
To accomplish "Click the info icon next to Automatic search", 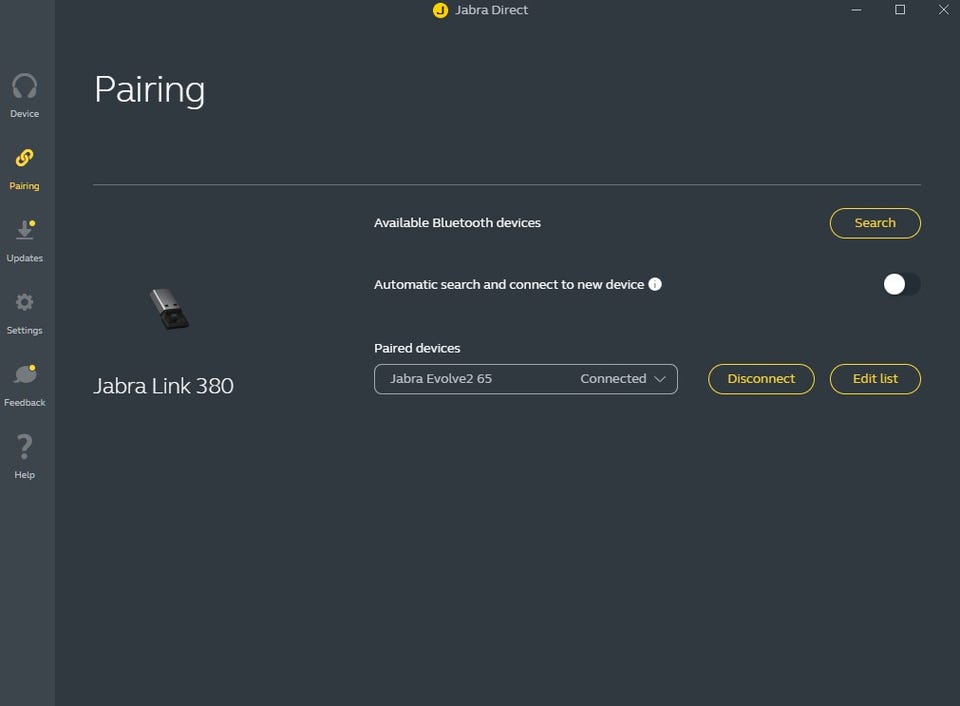I will (655, 284).
